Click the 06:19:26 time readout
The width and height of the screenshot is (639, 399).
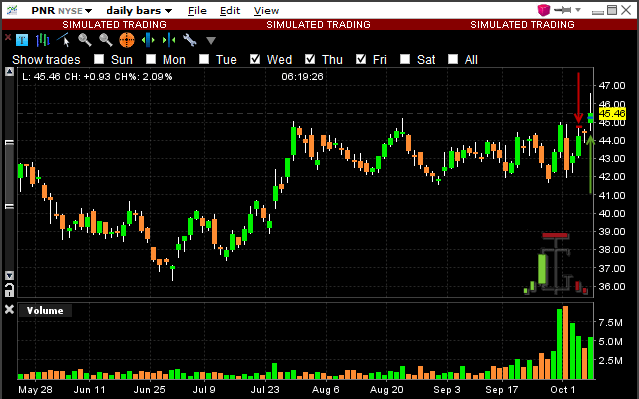tap(302, 77)
